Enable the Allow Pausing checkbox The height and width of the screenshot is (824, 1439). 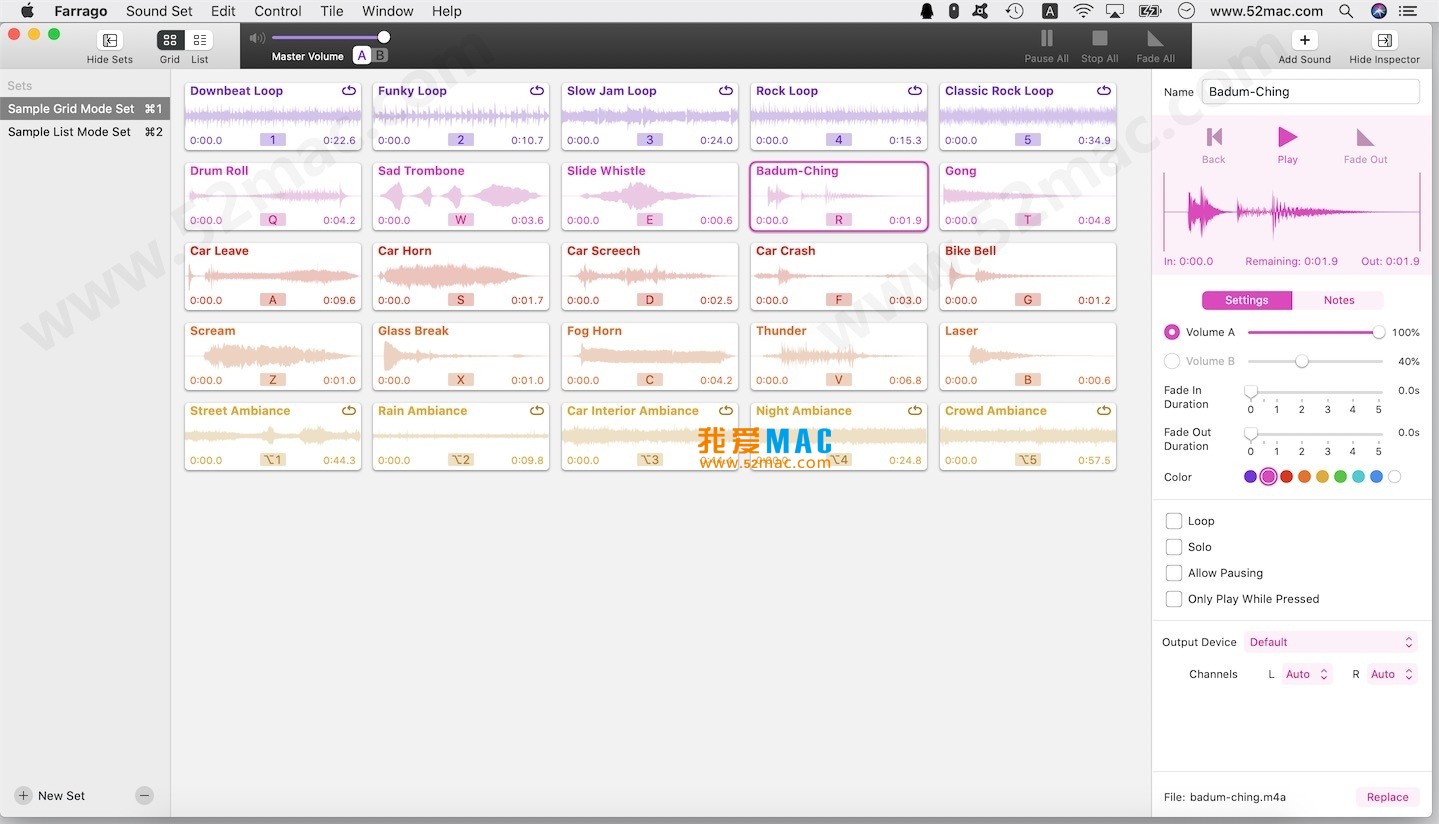coord(1174,573)
